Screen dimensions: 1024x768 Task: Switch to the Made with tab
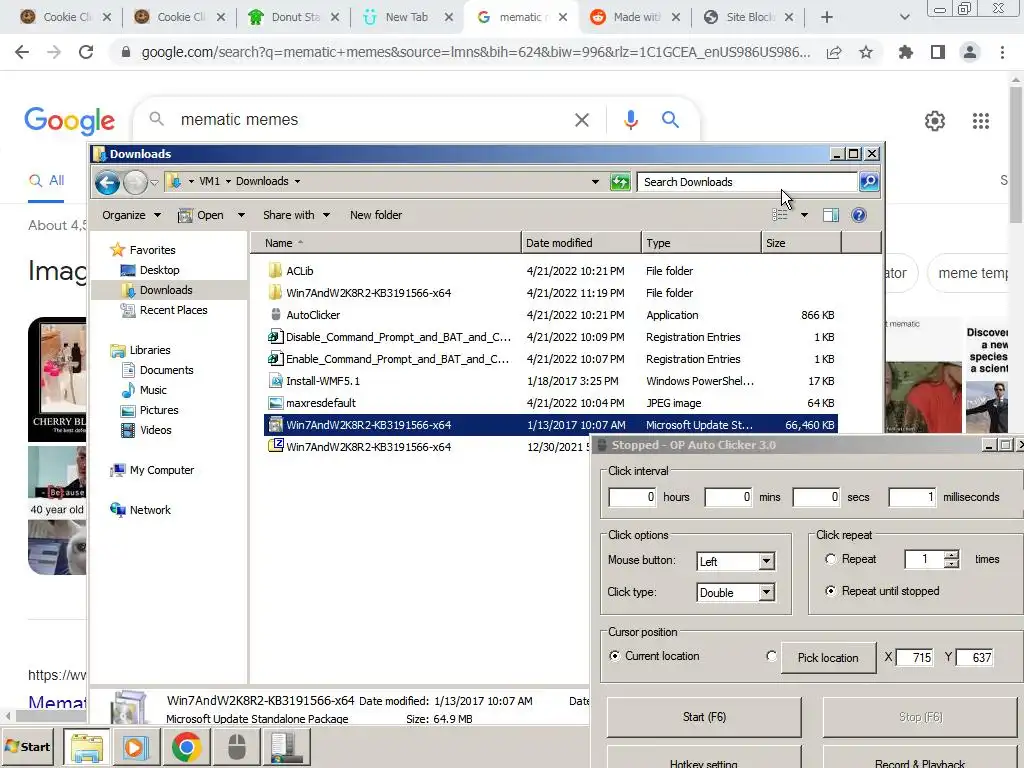636,17
